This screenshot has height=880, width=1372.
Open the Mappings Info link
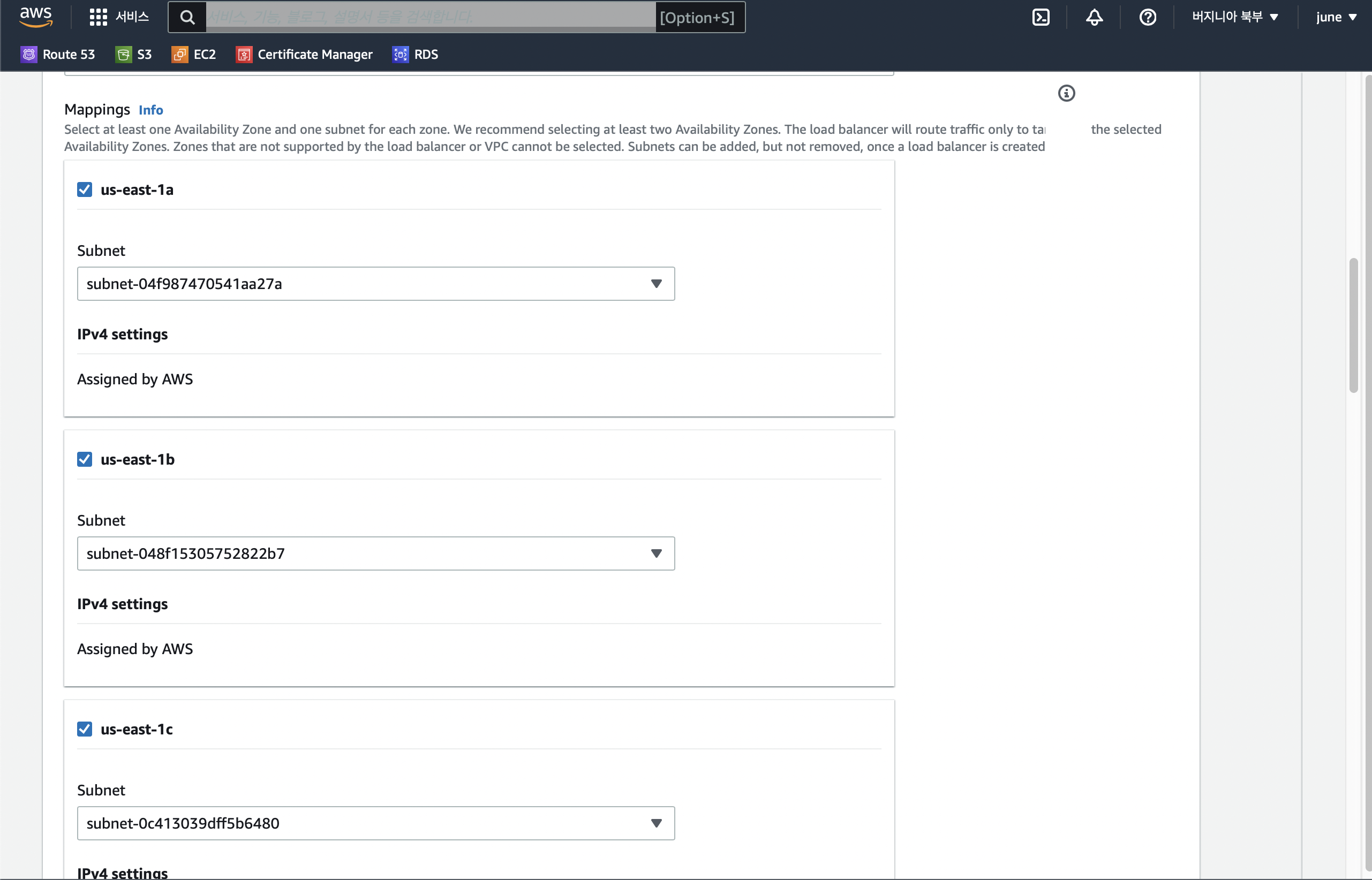tap(151, 110)
